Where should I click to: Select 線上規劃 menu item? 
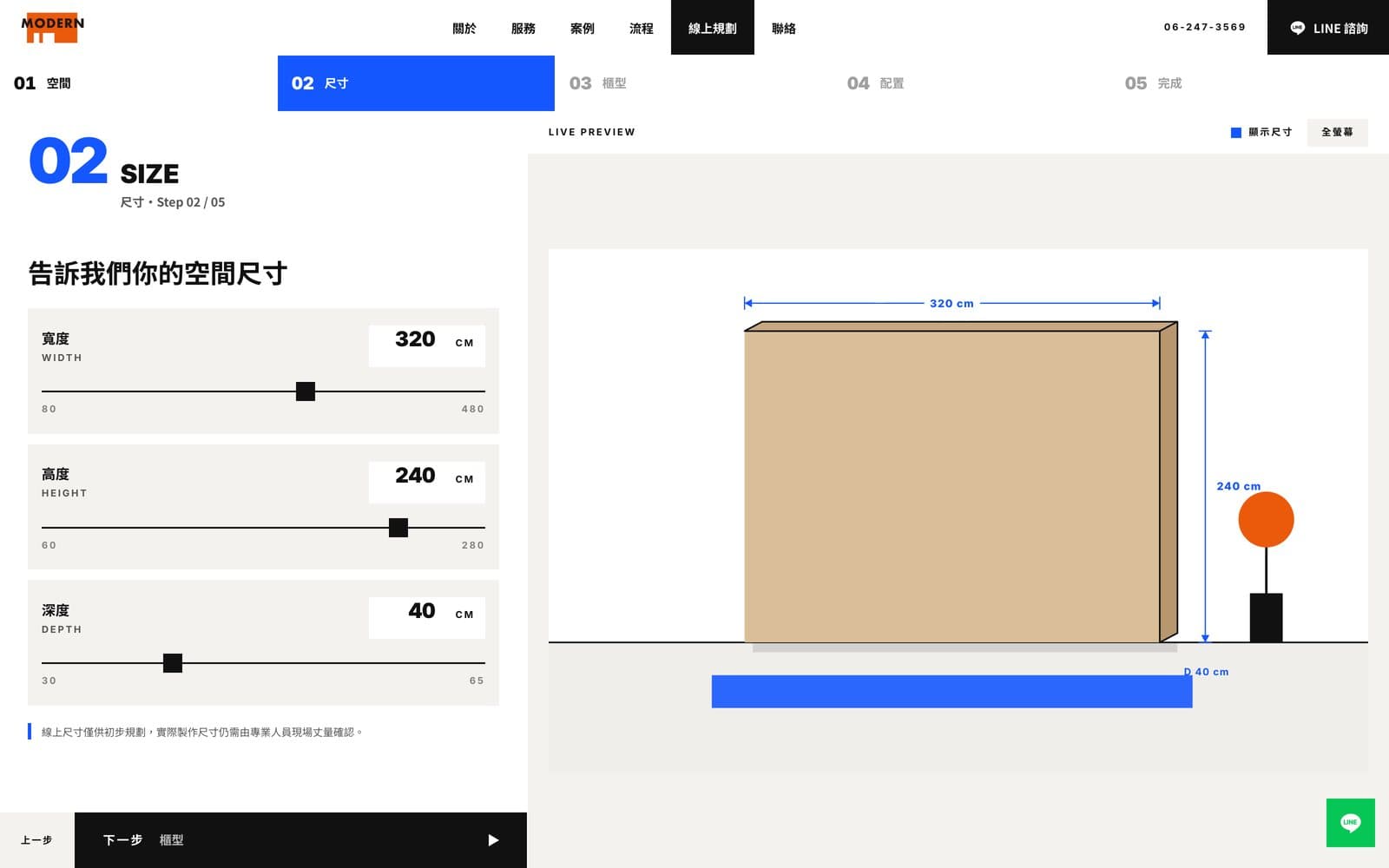(x=713, y=28)
